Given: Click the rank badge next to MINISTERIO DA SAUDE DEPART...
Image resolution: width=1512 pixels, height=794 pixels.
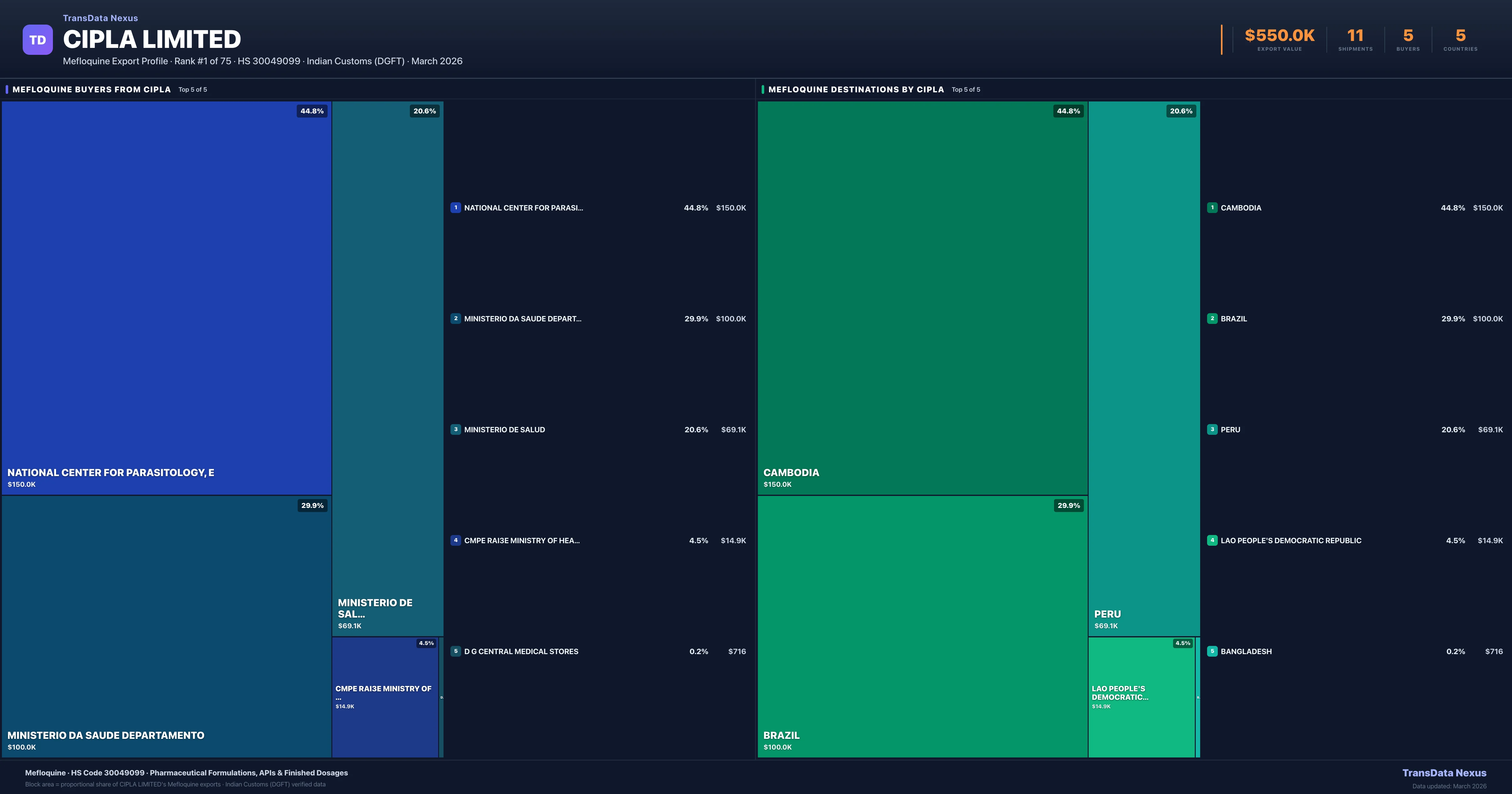Looking at the screenshot, I should pyautogui.click(x=456, y=319).
